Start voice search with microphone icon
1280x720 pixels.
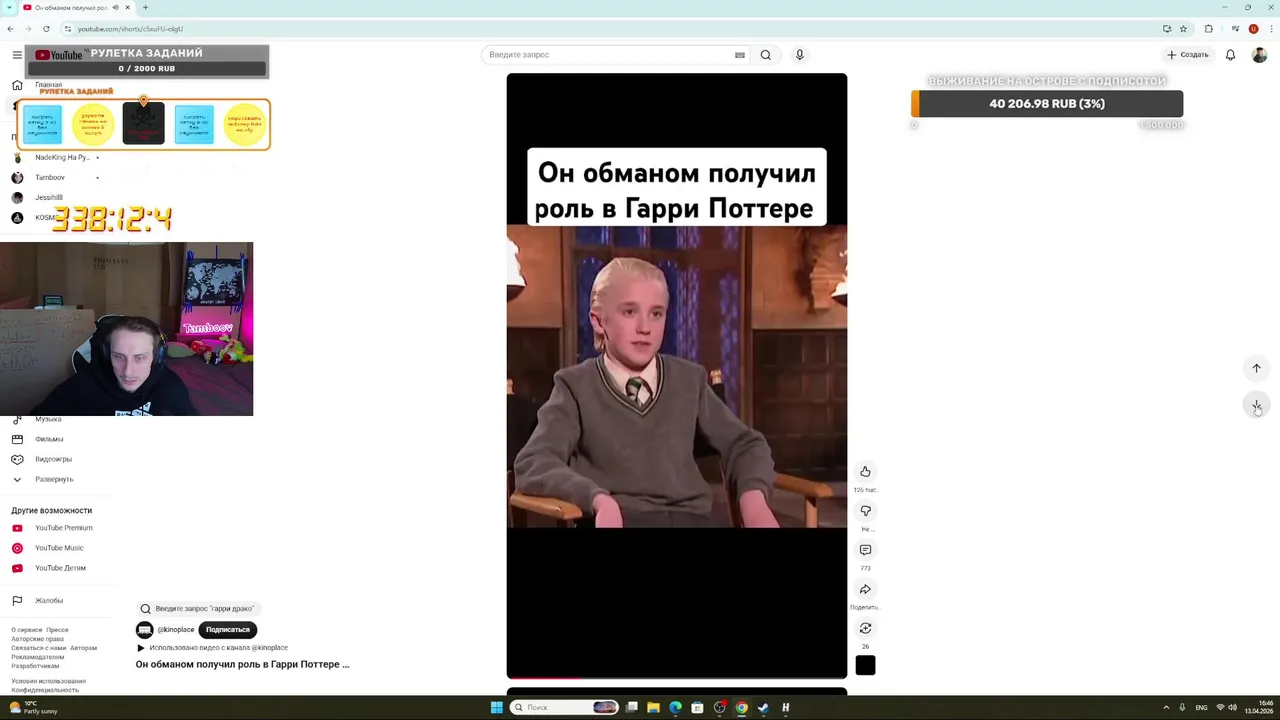pyautogui.click(x=799, y=55)
